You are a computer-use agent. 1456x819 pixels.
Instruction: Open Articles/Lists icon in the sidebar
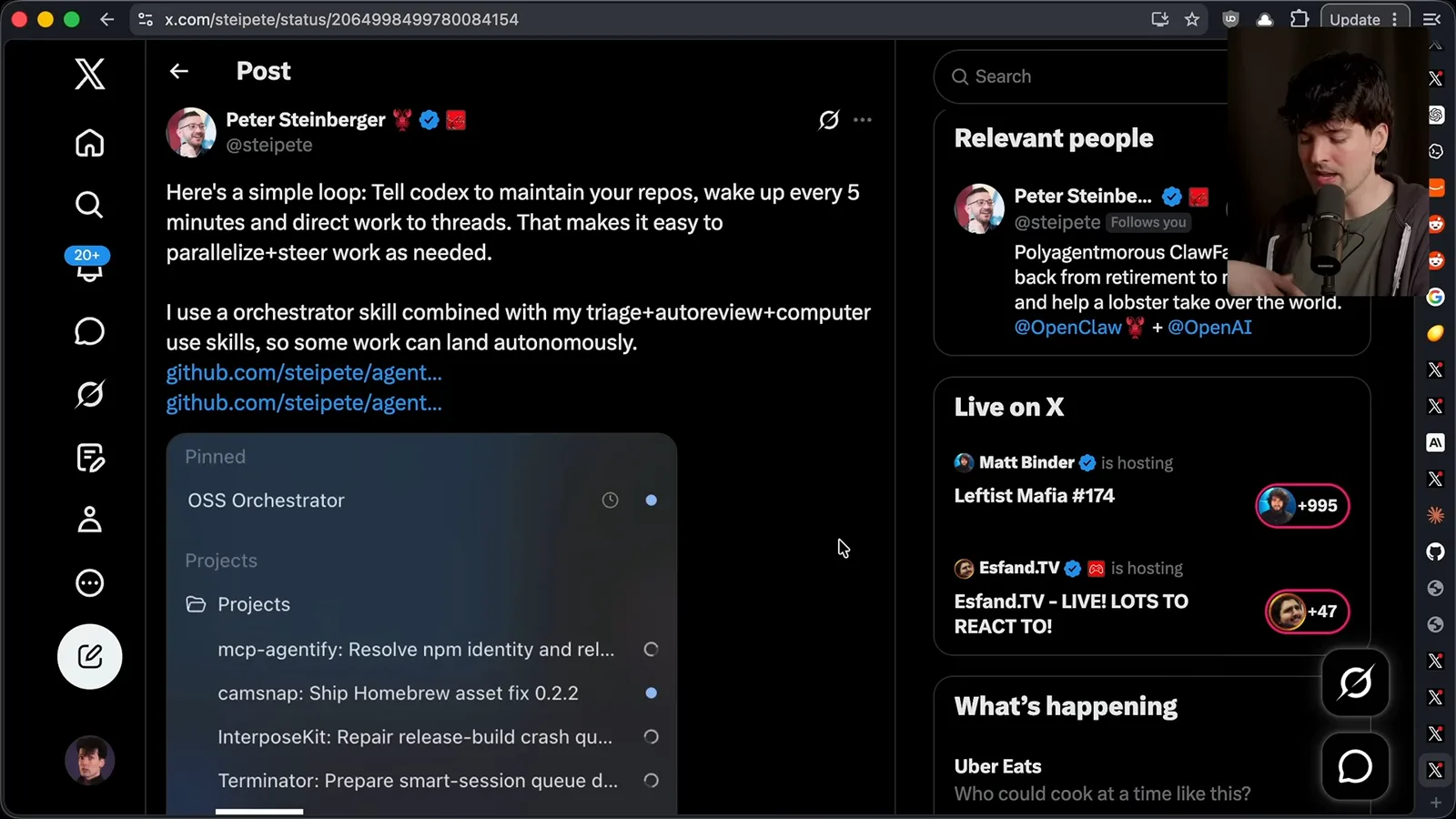point(89,457)
